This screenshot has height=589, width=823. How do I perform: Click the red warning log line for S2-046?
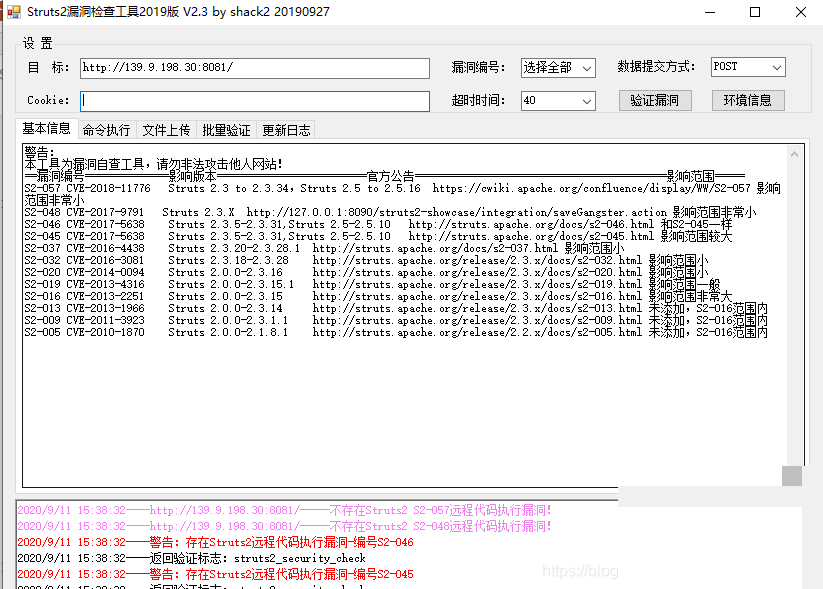[x=216, y=542]
